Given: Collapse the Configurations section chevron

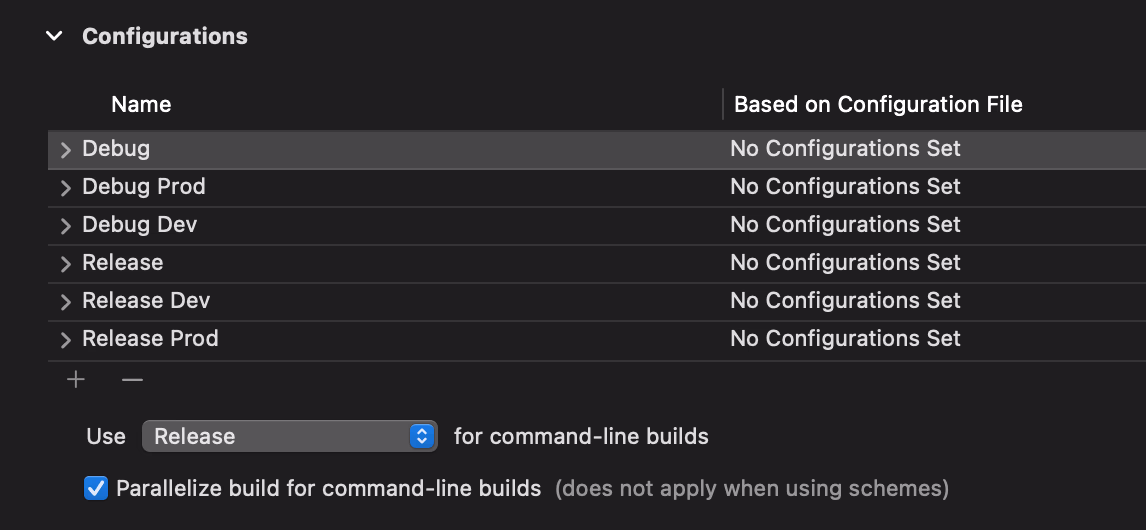Looking at the screenshot, I should [x=55, y=37].
